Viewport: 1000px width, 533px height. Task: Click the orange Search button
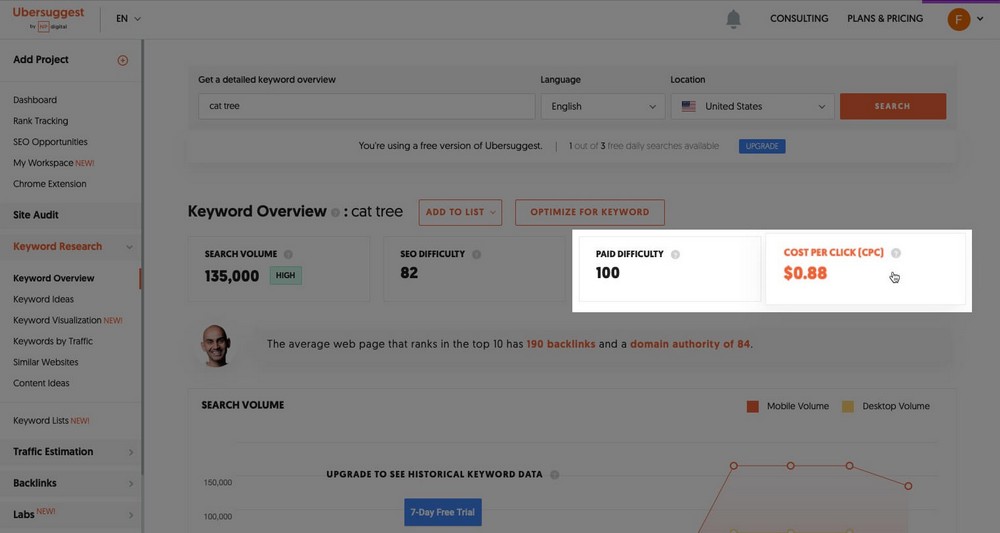tap(893, 106)
